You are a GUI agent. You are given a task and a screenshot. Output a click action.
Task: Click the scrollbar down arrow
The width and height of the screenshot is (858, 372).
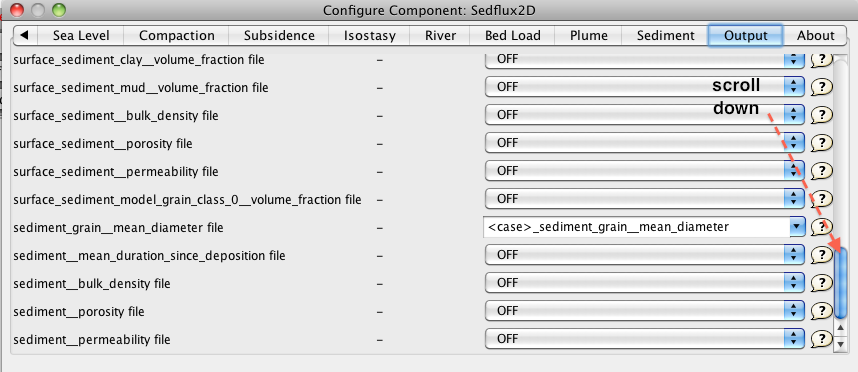[841, 345]
